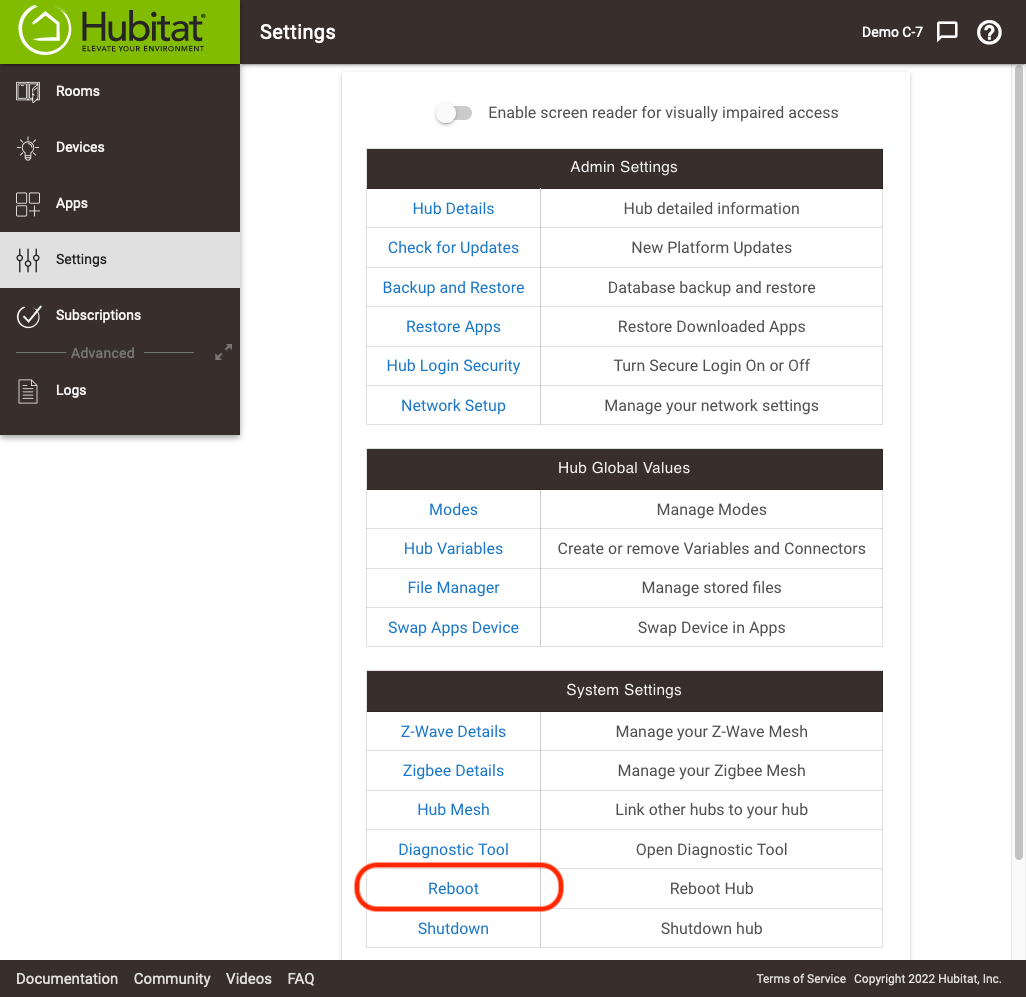
Task: Open Network Setup link
Action: pos(453,406)
